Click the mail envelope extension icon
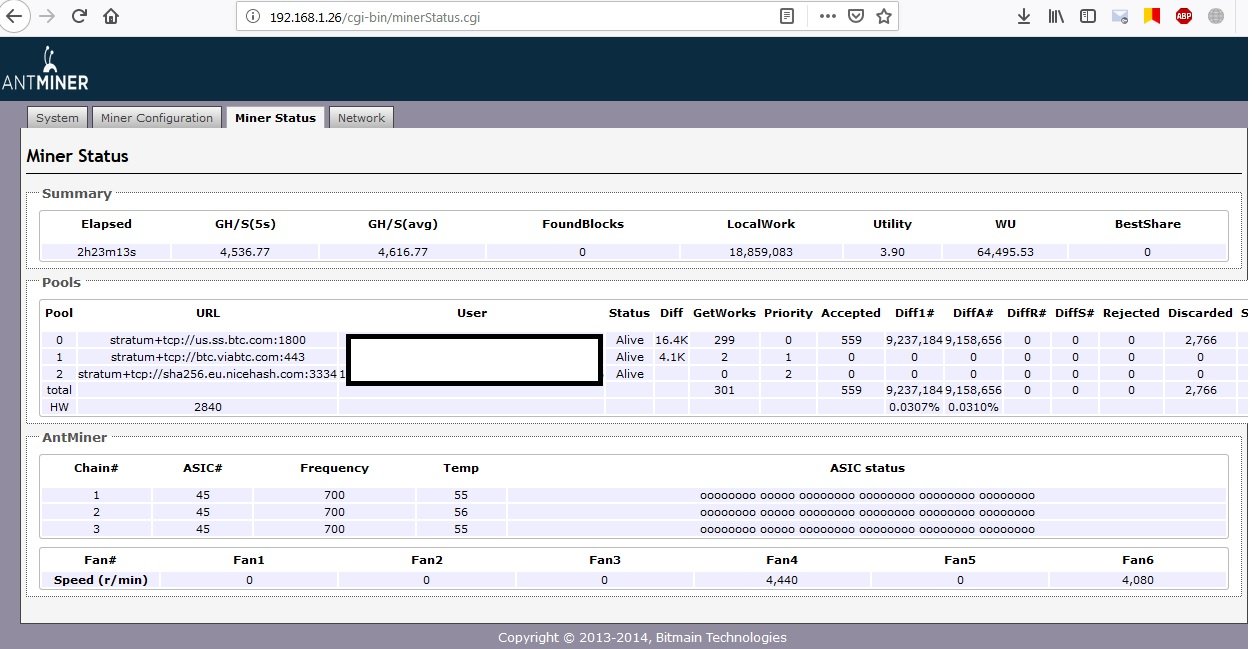1259x649 pixels. (x=1120, y=16)
